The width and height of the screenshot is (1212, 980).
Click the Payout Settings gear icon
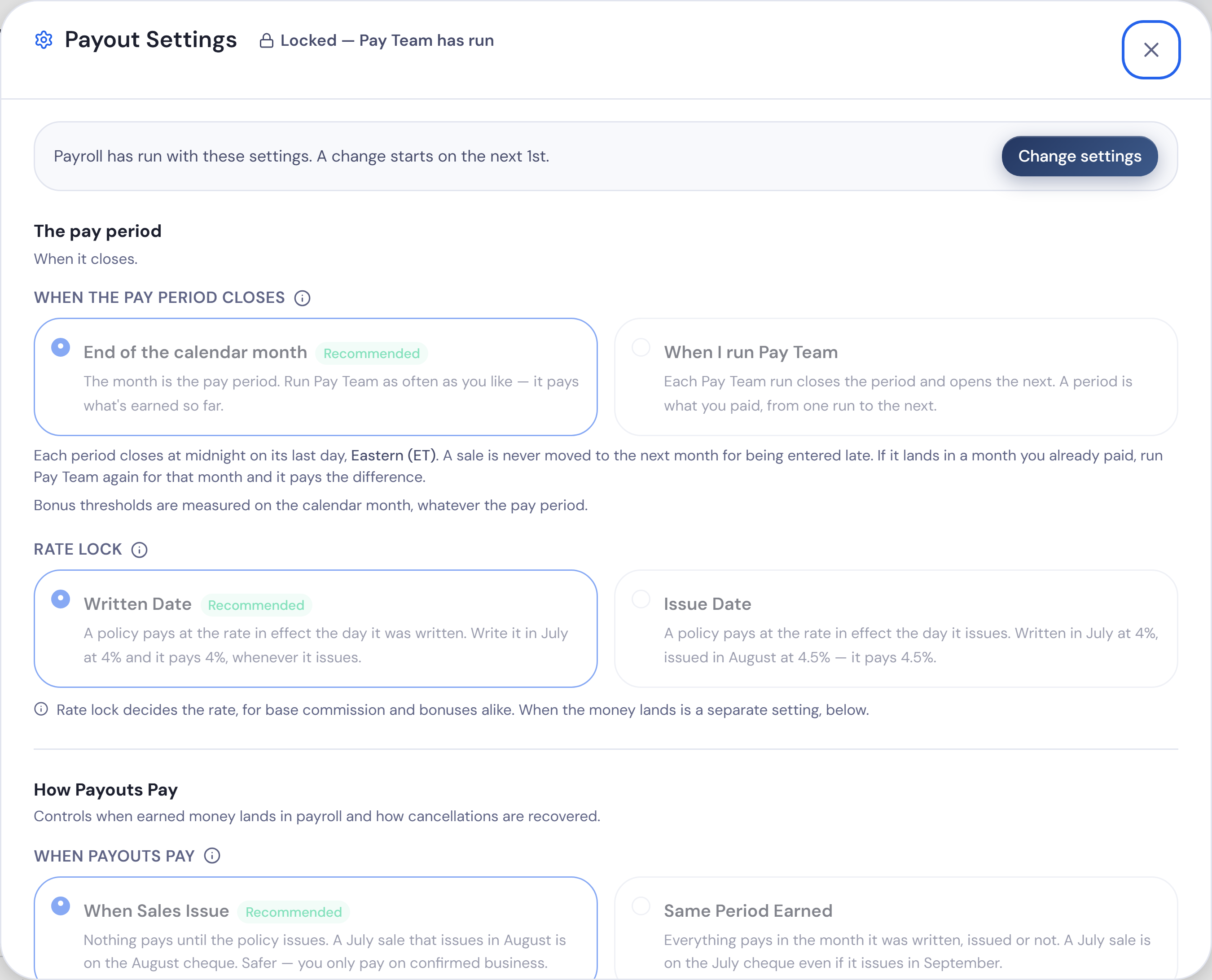tap(44, 40)
